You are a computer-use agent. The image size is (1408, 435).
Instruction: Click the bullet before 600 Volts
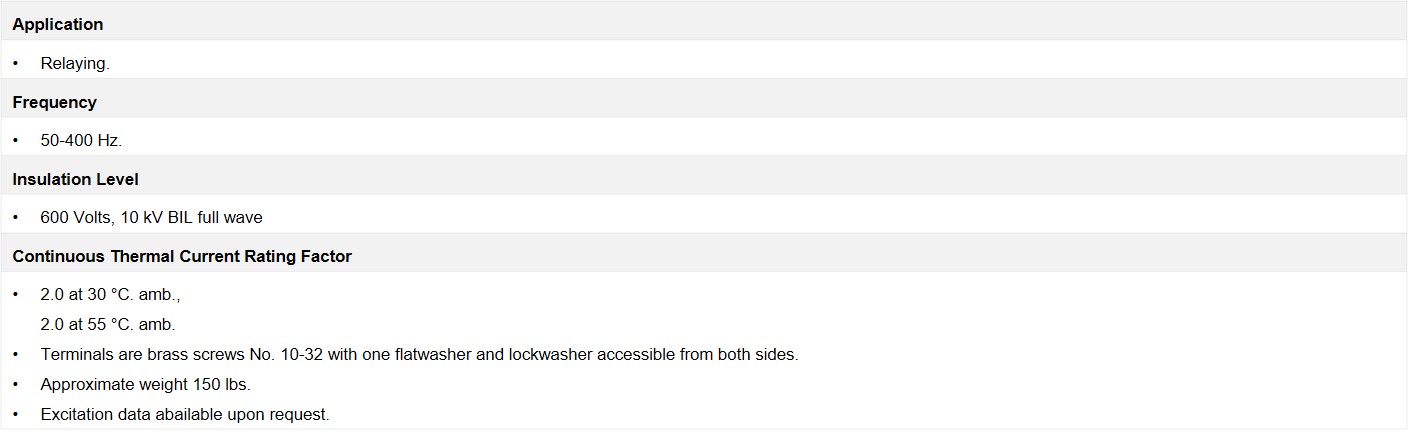click(x=16, y=218)
